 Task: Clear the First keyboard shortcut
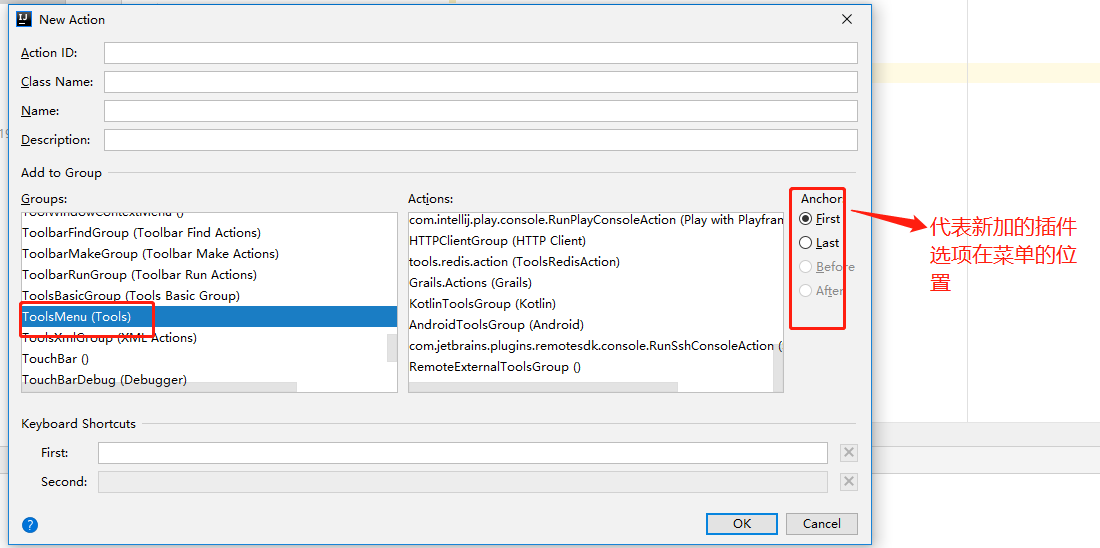pos(849,453)
